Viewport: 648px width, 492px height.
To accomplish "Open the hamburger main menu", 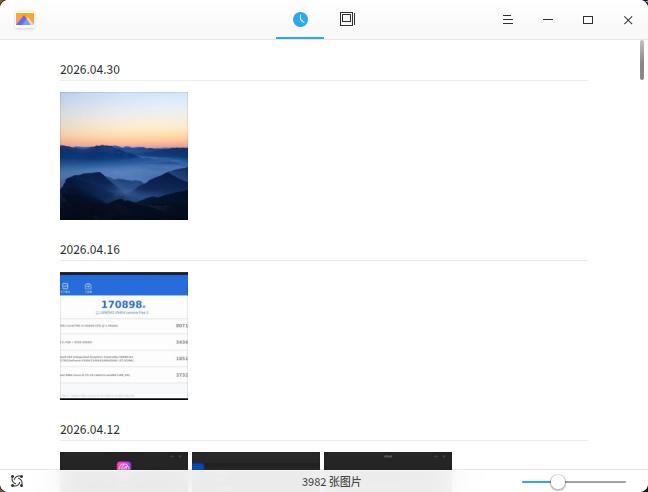I will 508,19.
